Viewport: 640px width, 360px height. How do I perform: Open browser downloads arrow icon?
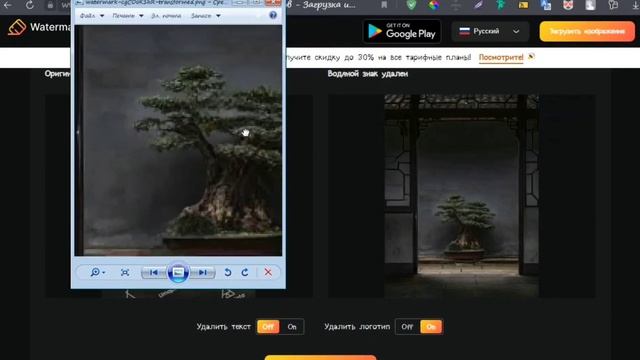tap(636, 5)
